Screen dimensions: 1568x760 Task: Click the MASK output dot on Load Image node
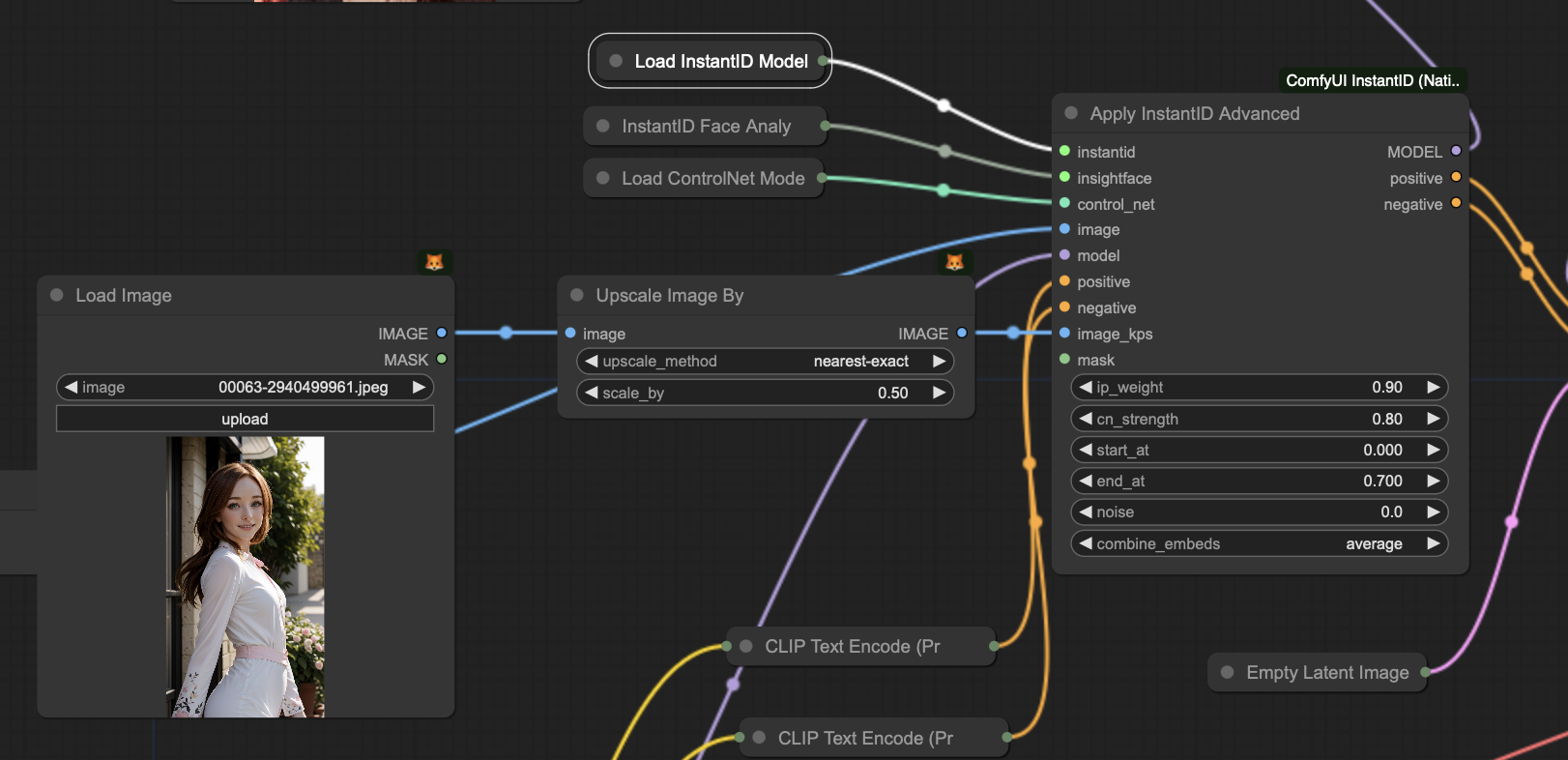[x=442, y=359]
